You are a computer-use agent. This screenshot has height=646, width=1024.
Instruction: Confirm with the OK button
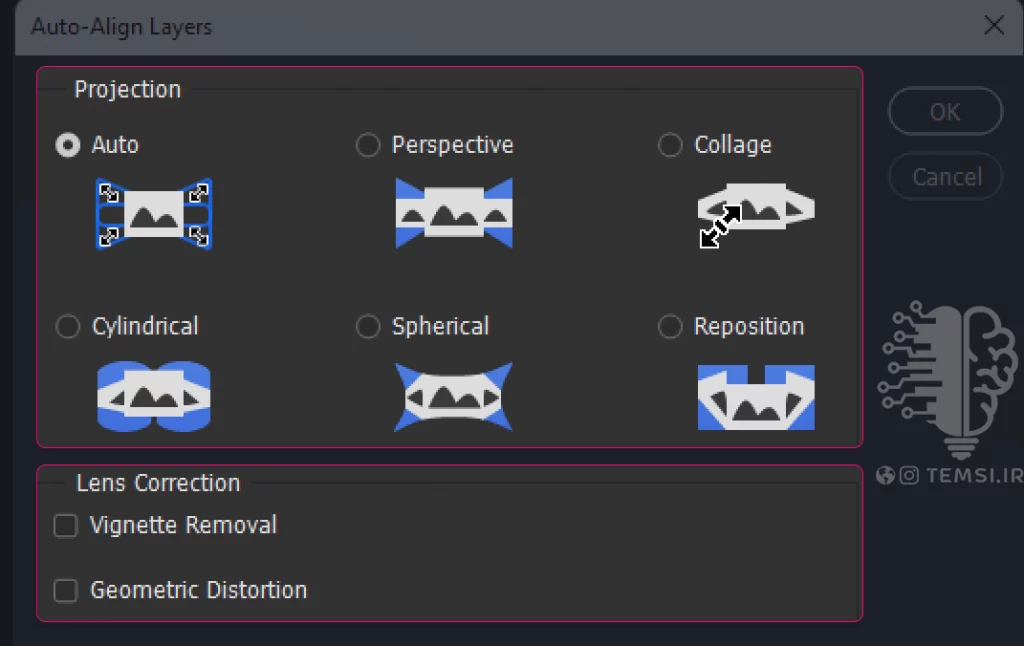pos(945,112)
